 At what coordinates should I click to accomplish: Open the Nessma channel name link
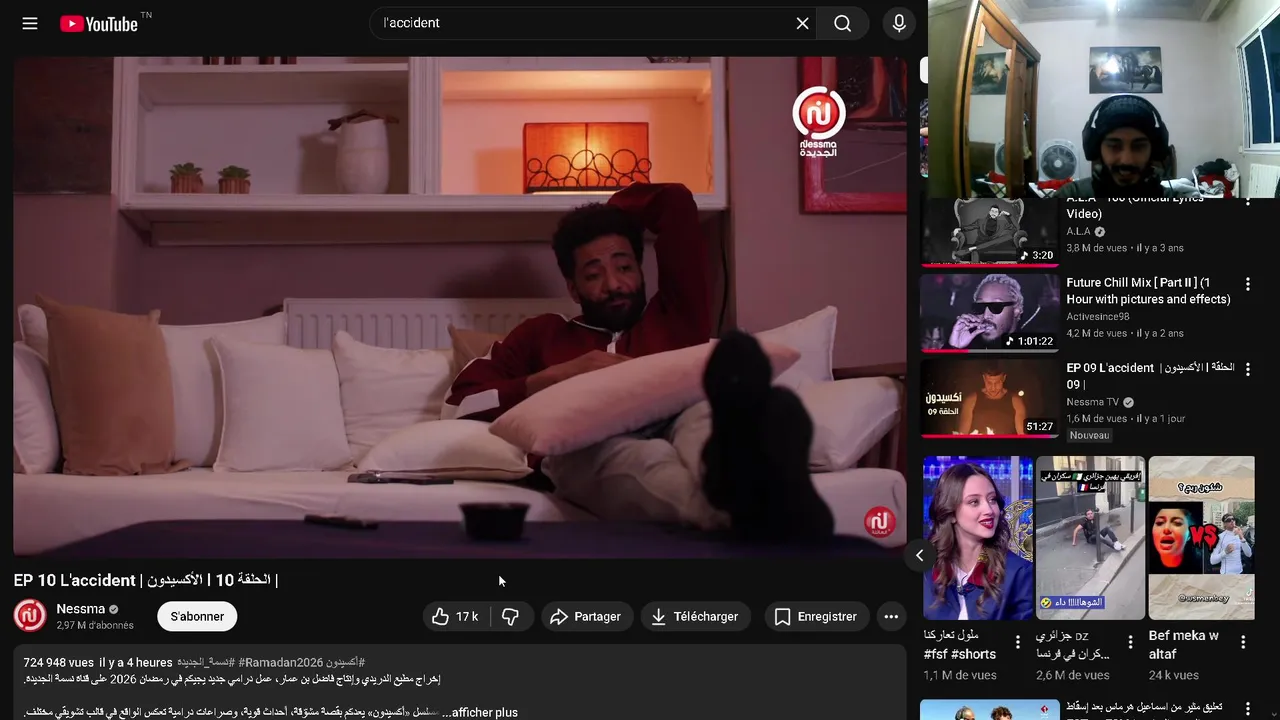(81, 609)
